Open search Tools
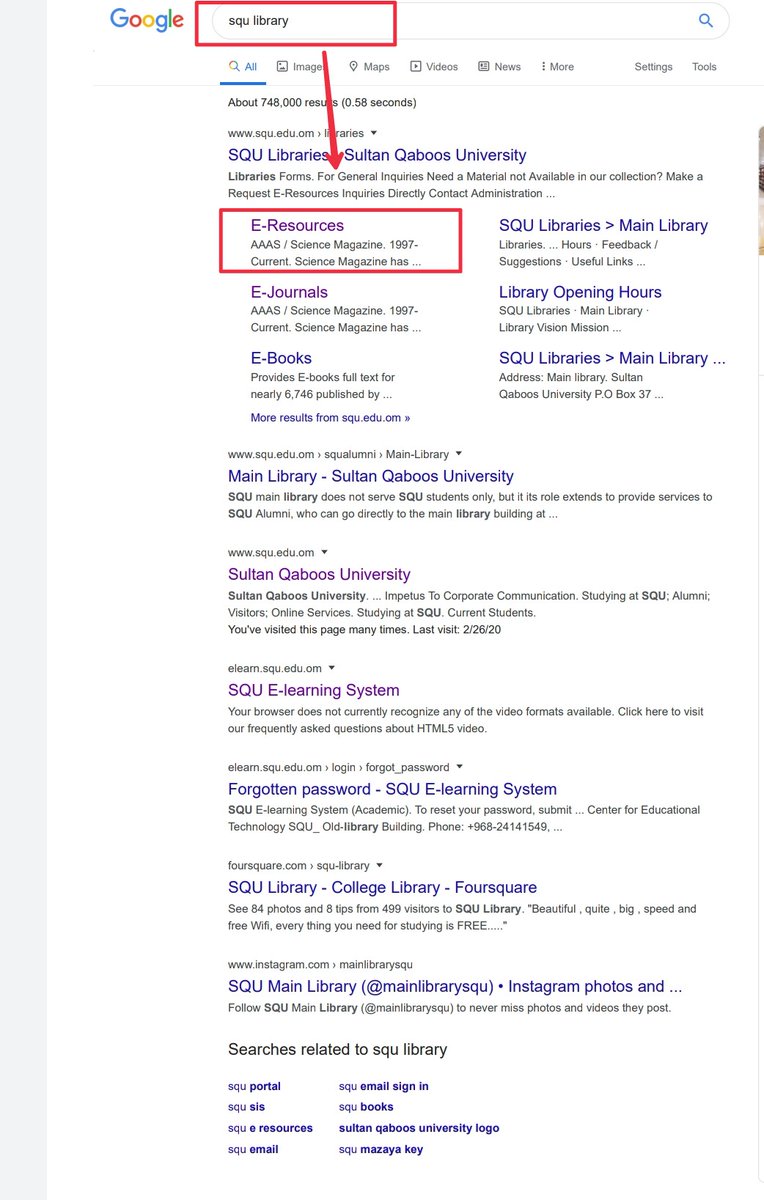 pyautogui.click(x=705, y=67)
